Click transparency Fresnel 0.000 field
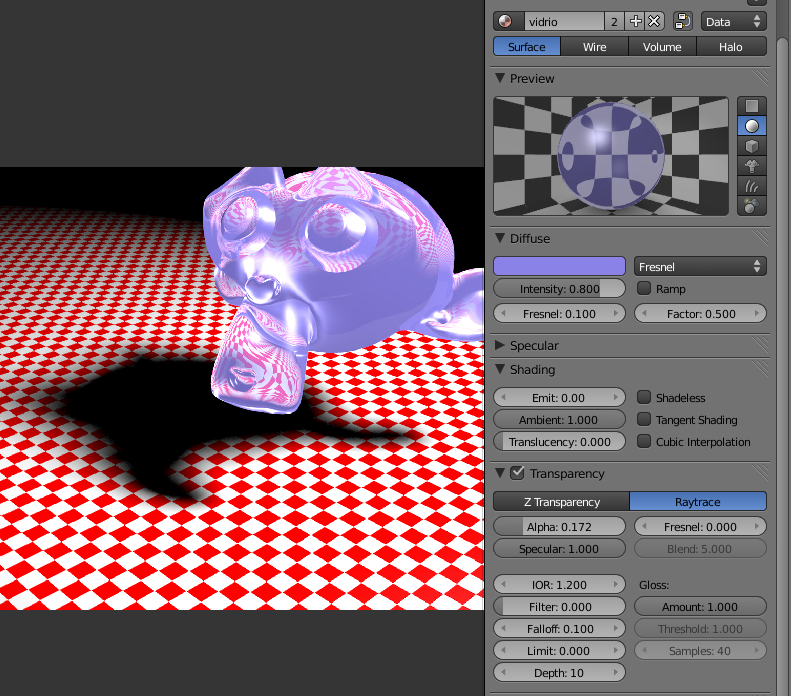Screen dimensions: 791x696 [700, 527]
